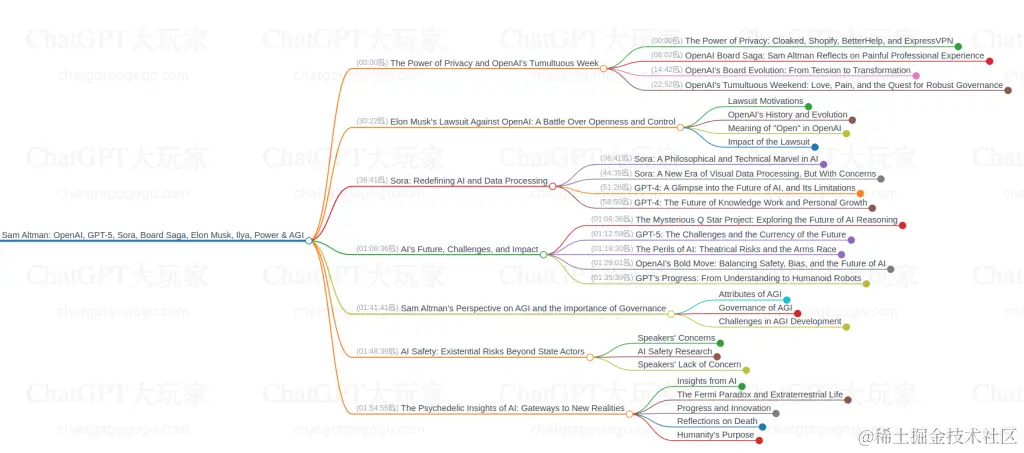Open the (51:26) timestamp link
This screenshot has height=453, width=1024.
(616, 188)
